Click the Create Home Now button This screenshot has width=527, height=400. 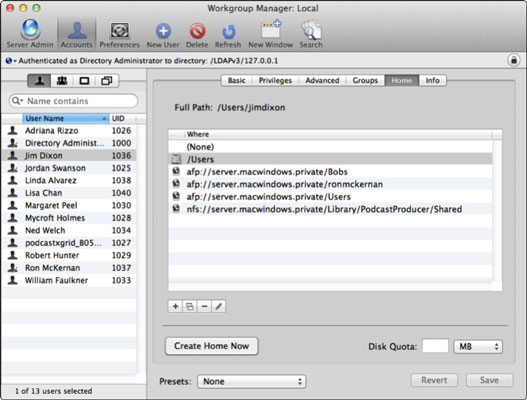(x=212, y=346)
